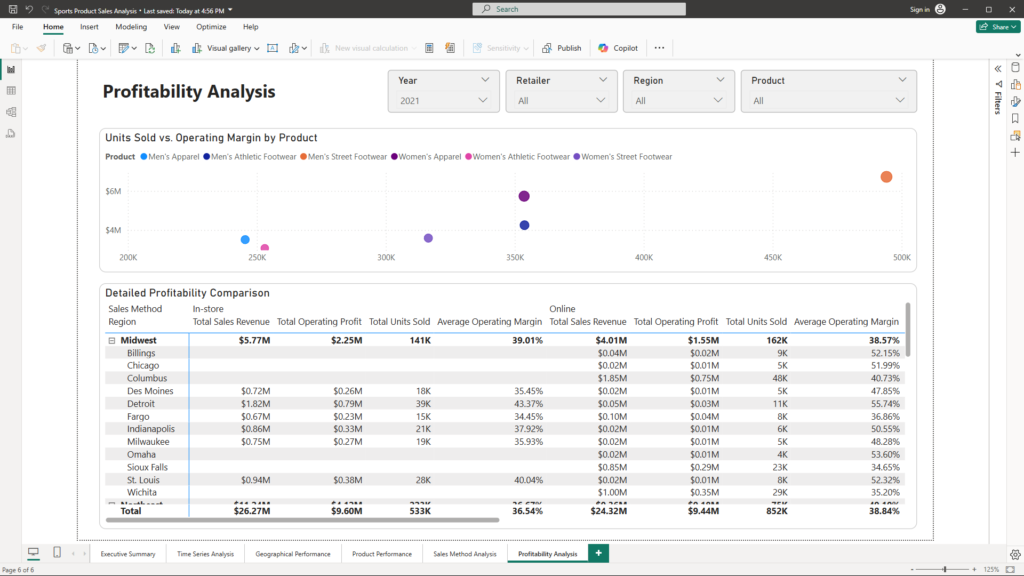Open the Year slicer dropdown showing 2021
This screenshot has width=1024, height=576.
[x=444, y=101]
